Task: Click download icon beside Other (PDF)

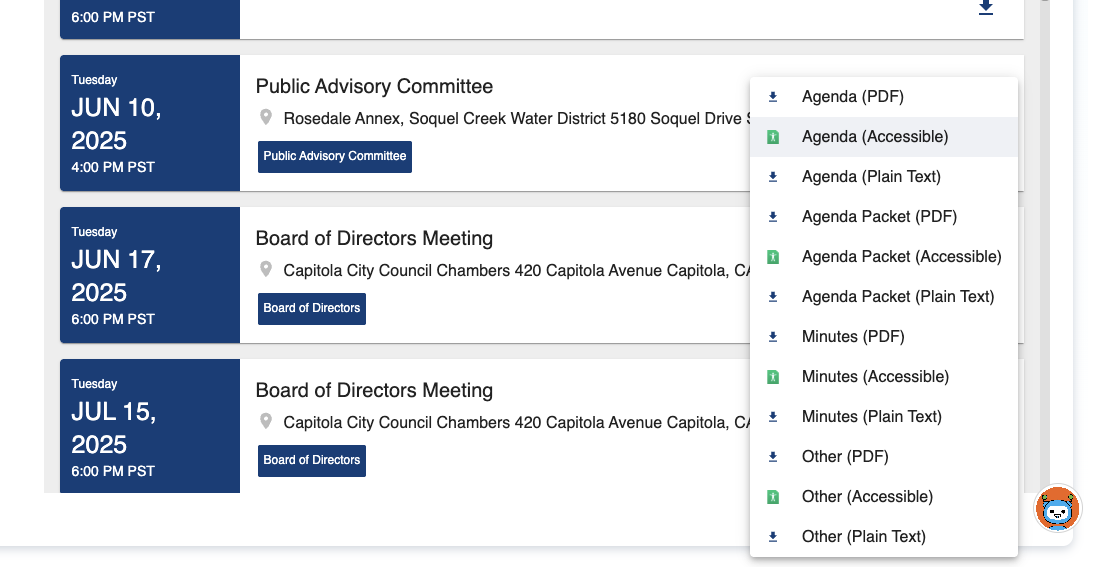Action: pyautogui.click(x=773, y=457)
